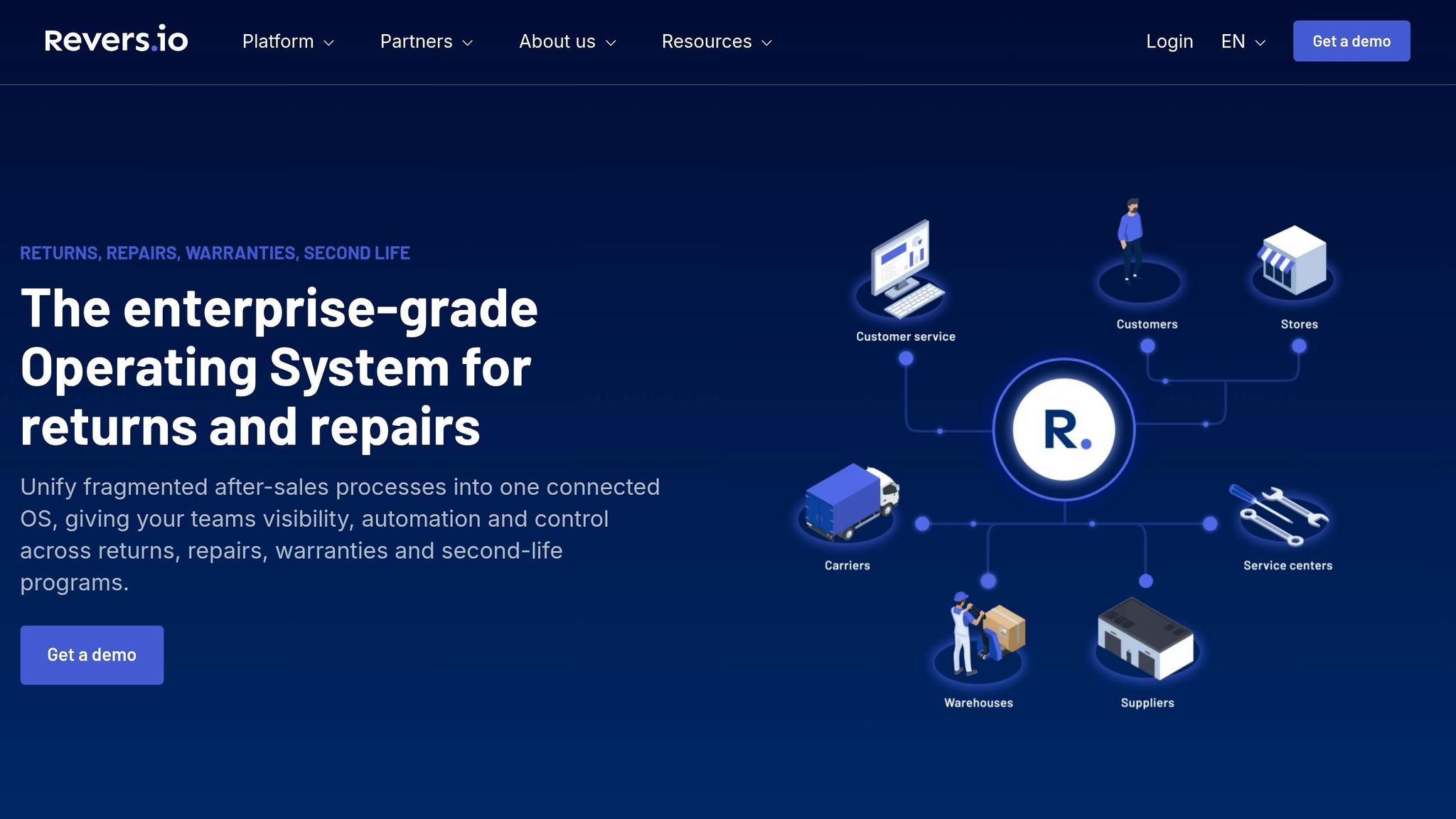
Task: Click the RETURNS, REPAIRS, WARRANTIES heading text
Action: [215, 252]
